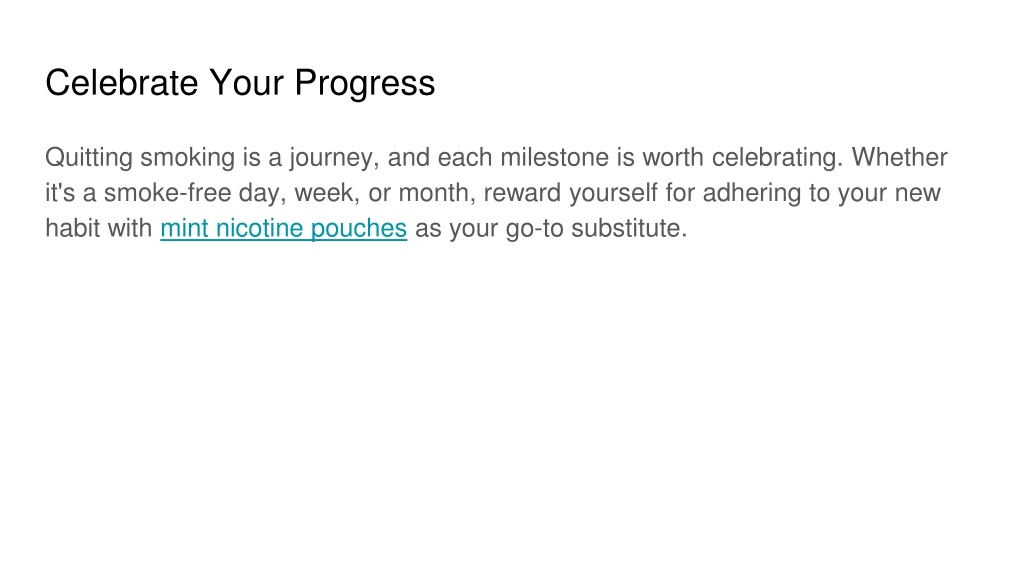The image size is (1024, 576).
Task: Place cursor on the word yourself
Action: (x=613, y=193)
